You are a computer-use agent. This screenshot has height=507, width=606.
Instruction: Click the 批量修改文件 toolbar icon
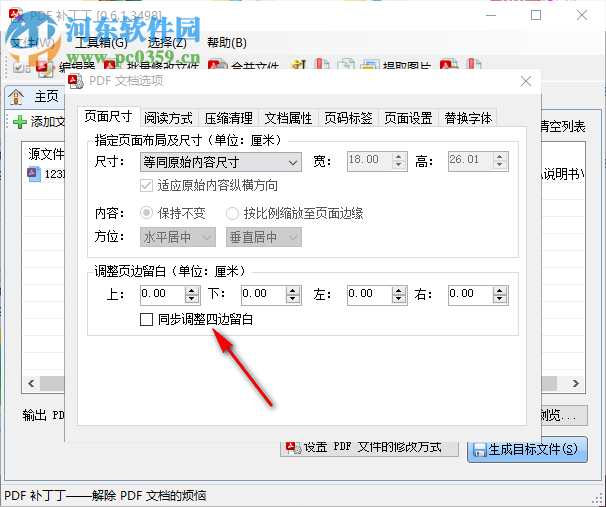(111, 66)
